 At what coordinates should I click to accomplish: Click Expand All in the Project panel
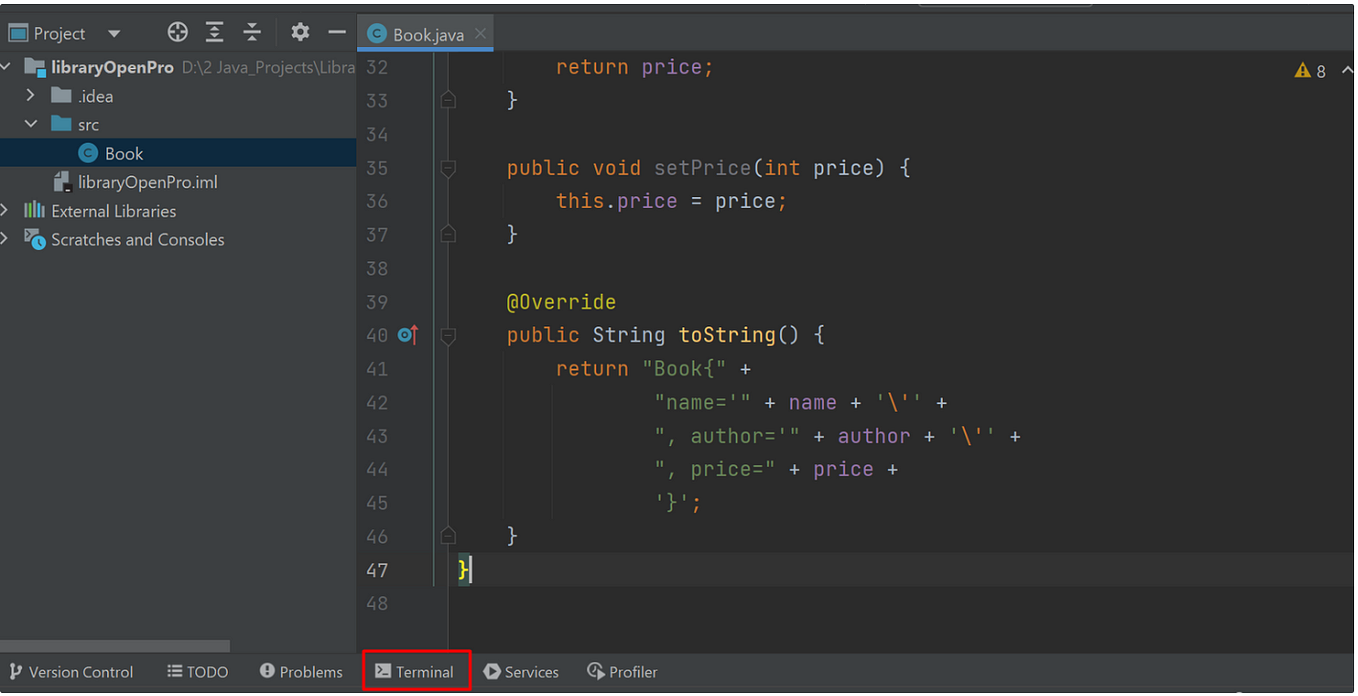[x=214, y=31]
